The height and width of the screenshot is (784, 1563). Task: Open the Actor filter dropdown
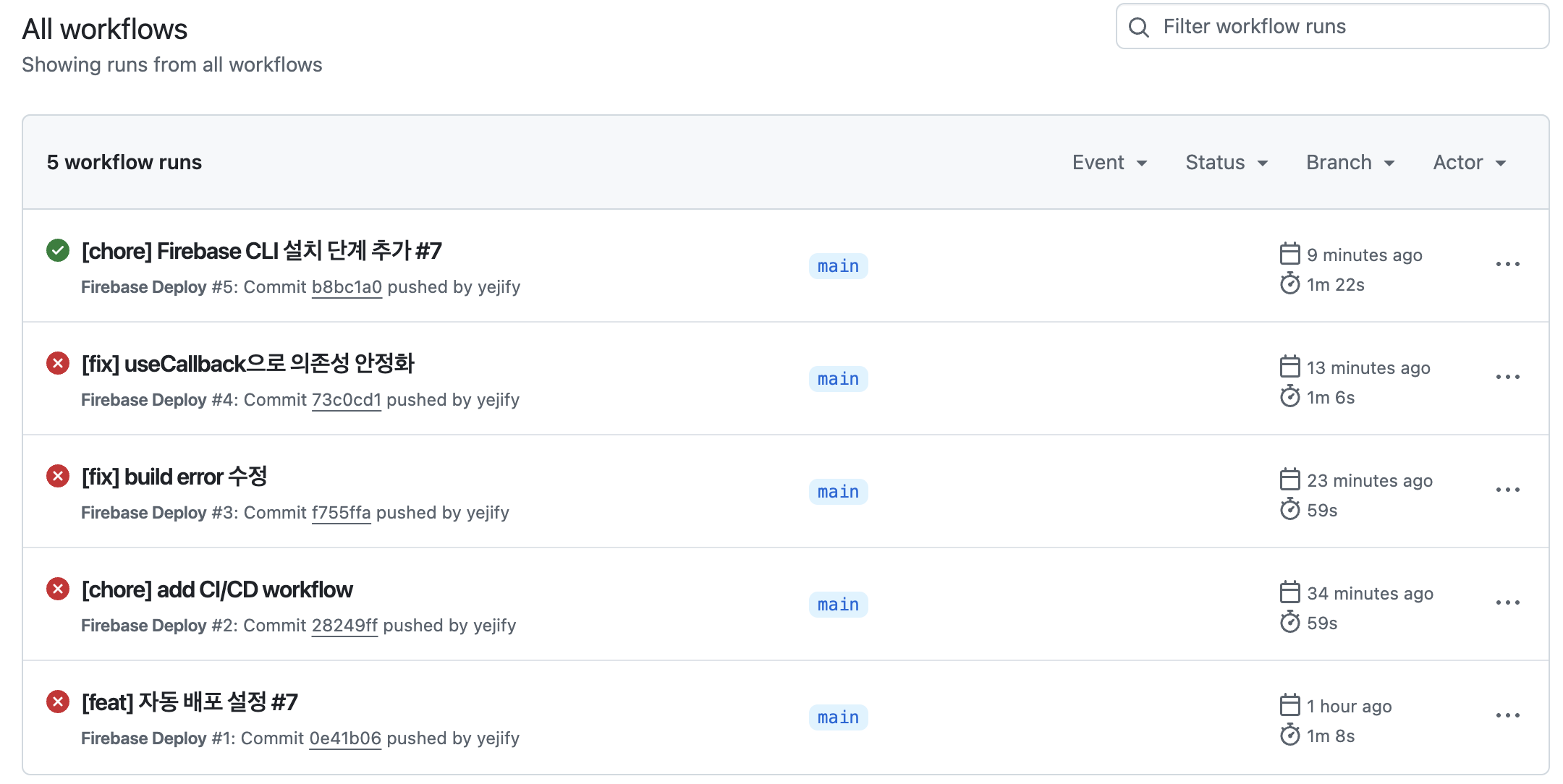1469,163
